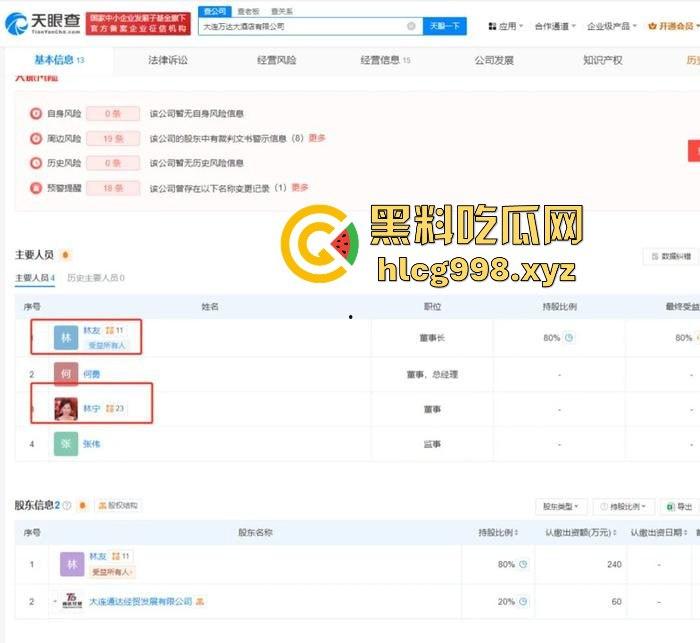Open the 持股比例 filter dropdown
The image size is (700, 643).
(624, 506)
